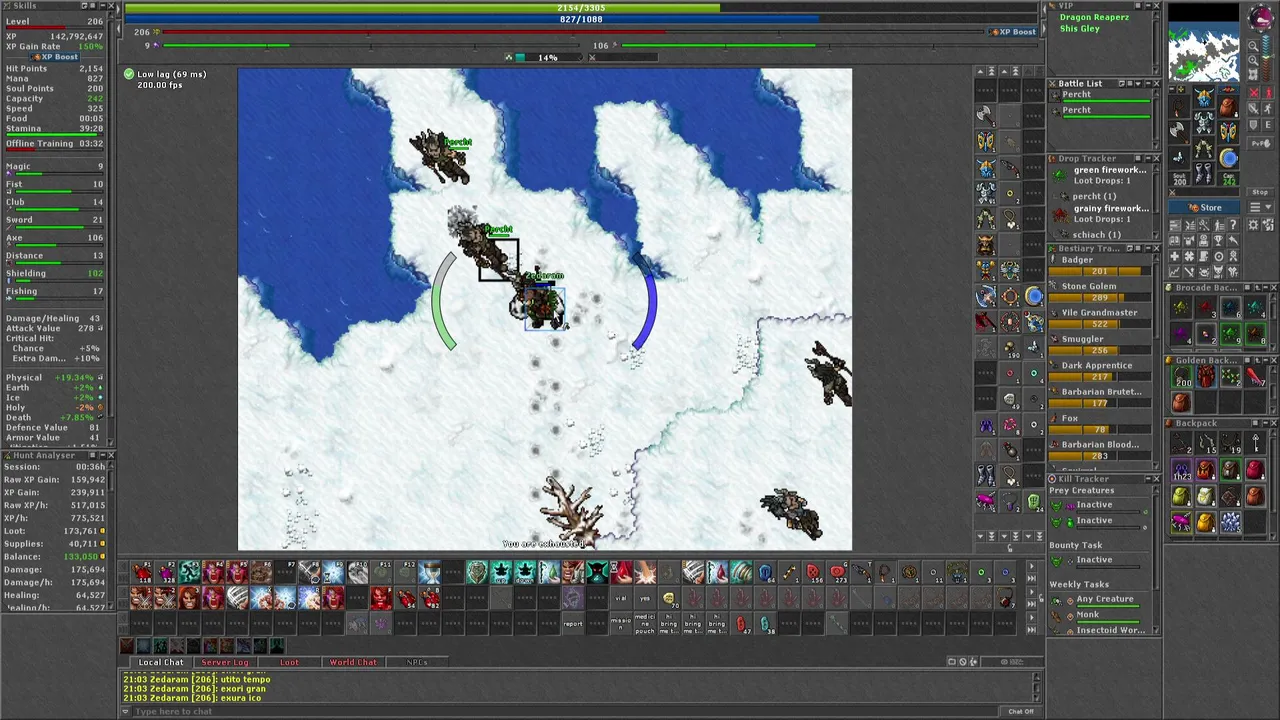Select Stone Golem bestiary entry
Image resolution: width=1280 pixels, height=720 pixels.
tap(1098, 291)
